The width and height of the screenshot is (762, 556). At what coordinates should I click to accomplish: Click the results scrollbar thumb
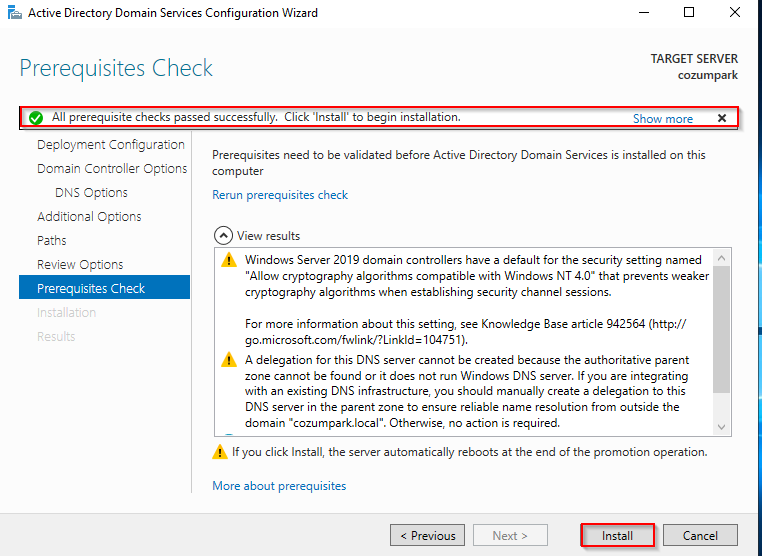721,330
